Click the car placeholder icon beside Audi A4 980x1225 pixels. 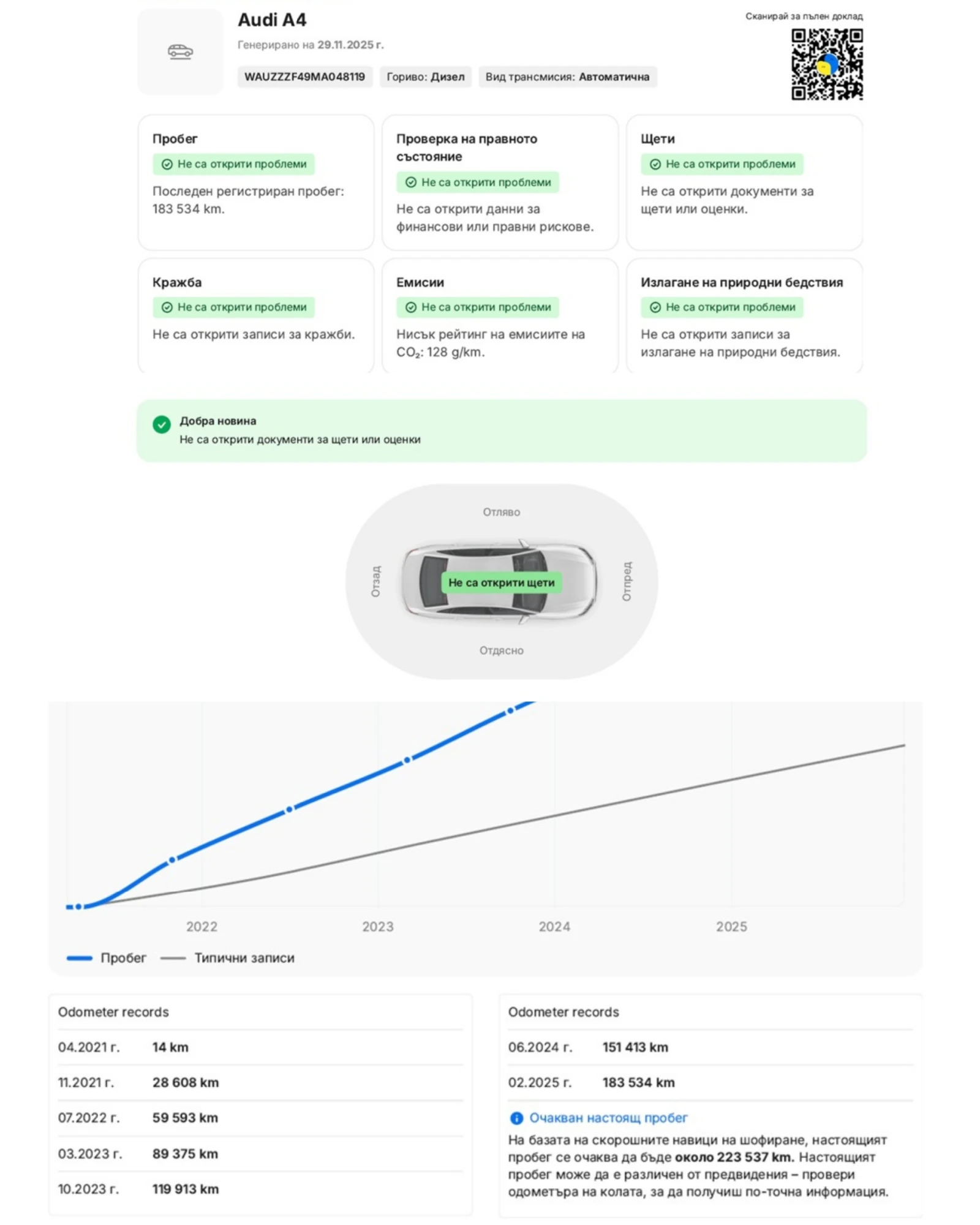pos(180,52)
